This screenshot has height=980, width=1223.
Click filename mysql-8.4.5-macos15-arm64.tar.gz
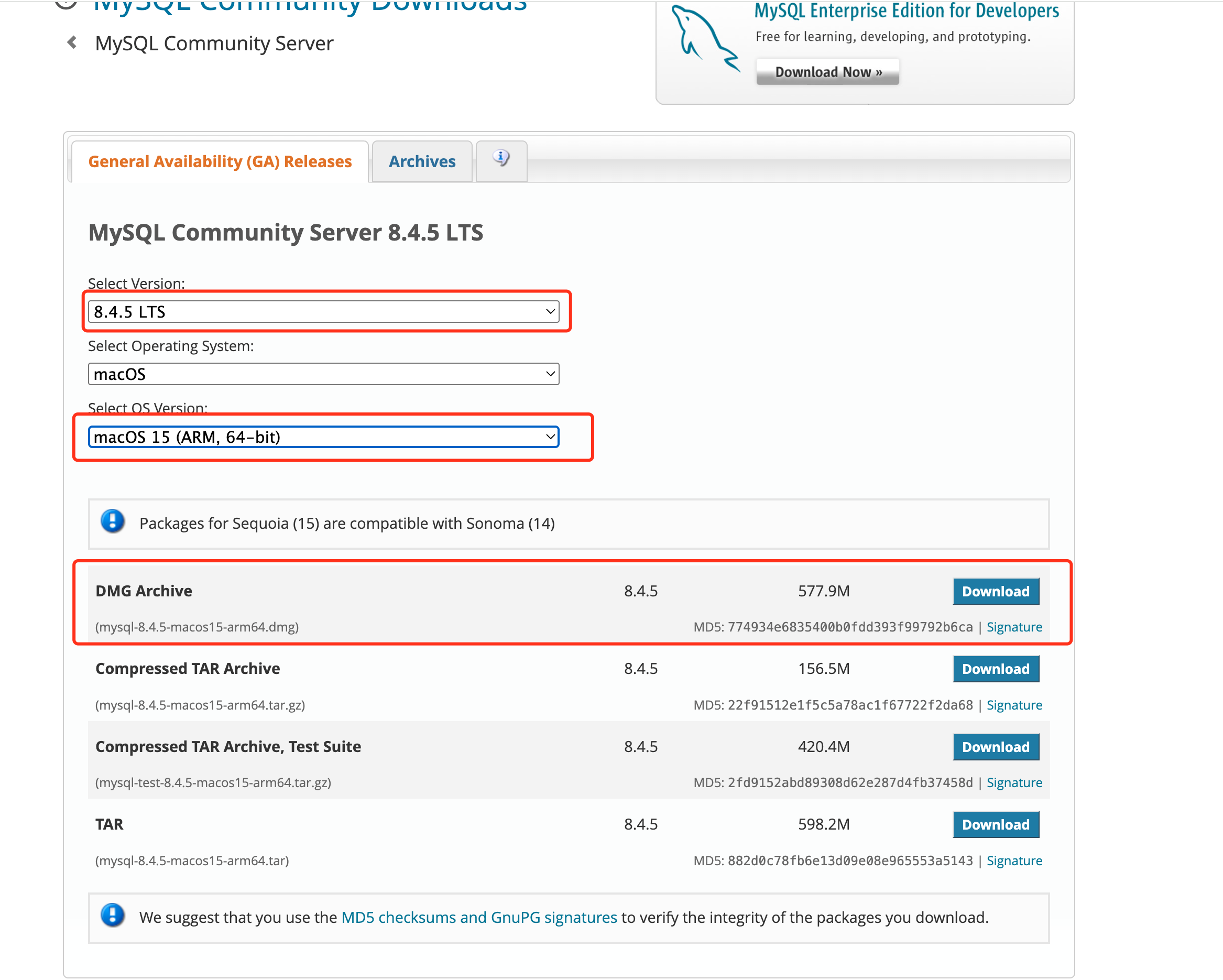pos(200,705)
